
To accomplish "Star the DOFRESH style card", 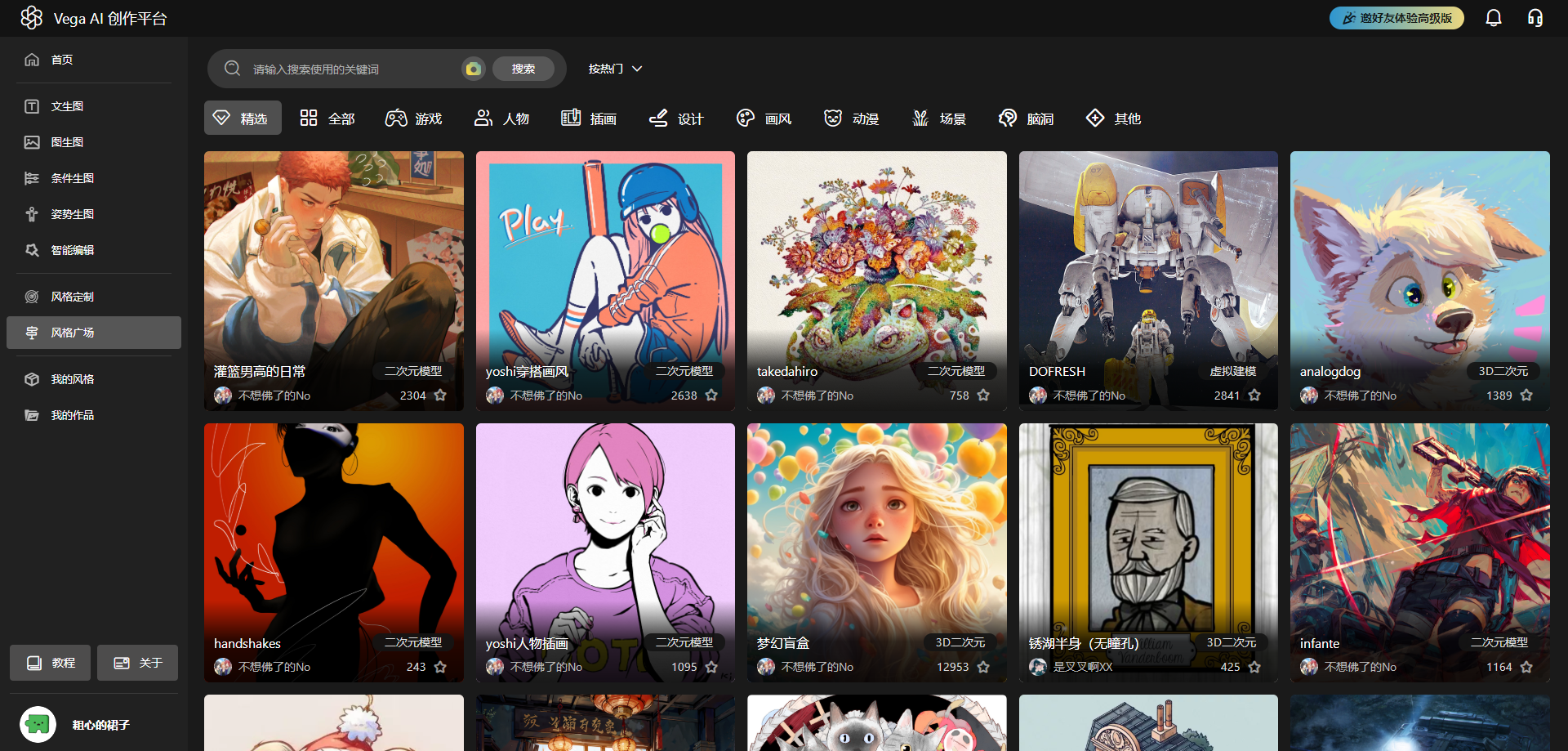I will [1254, 396].
